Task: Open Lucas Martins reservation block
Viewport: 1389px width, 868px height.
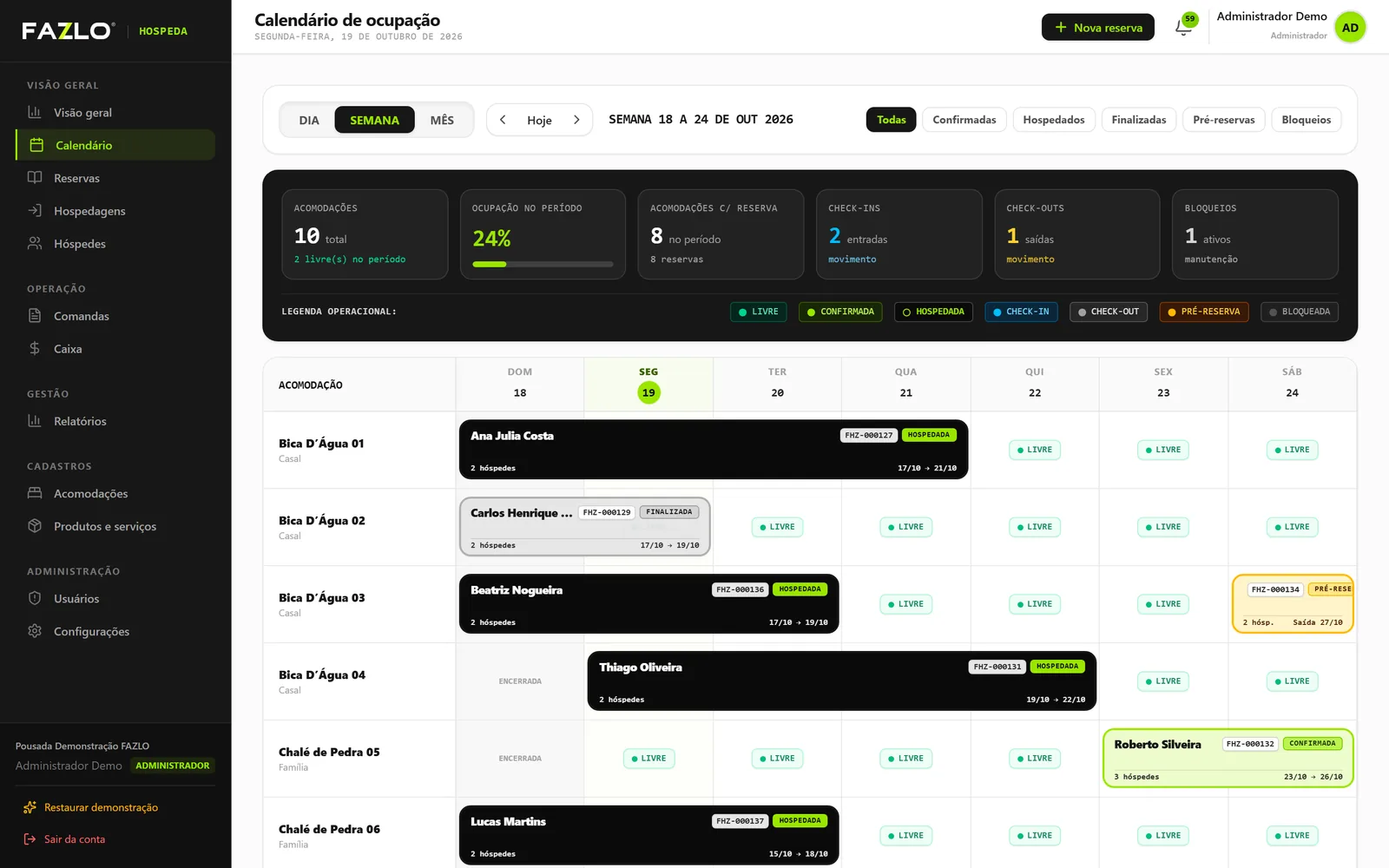Action: click(x=649, y=836)
